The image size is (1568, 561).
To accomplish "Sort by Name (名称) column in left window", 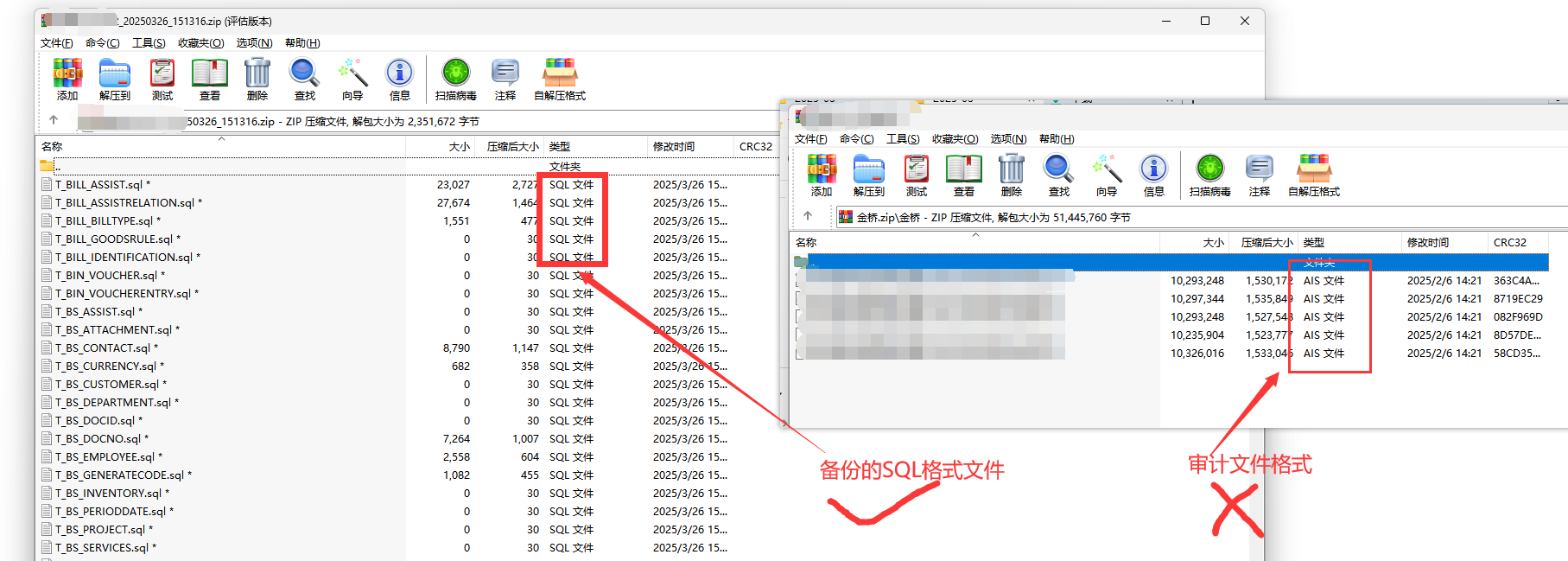I will pyautogui.click(x=52, y=147).
